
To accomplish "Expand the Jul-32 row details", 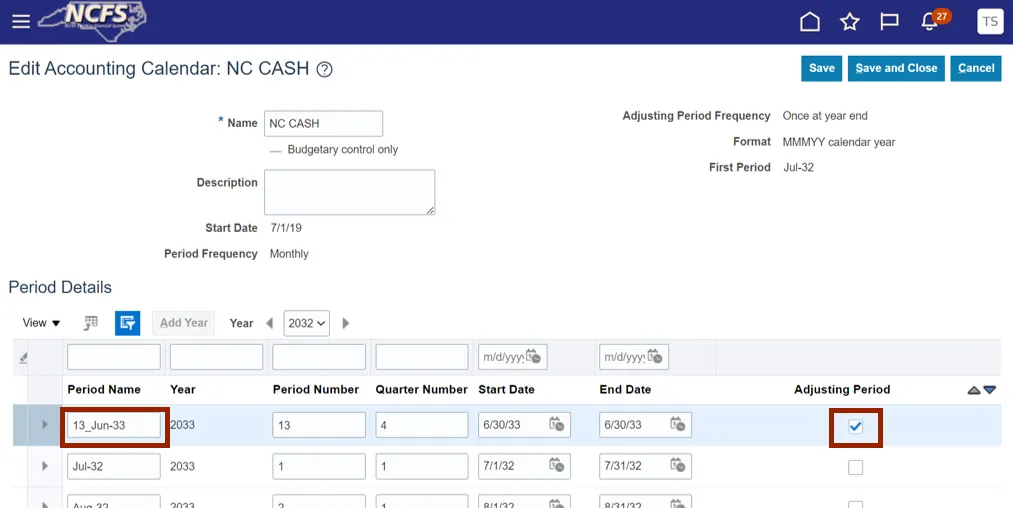I will coord(45,466).
